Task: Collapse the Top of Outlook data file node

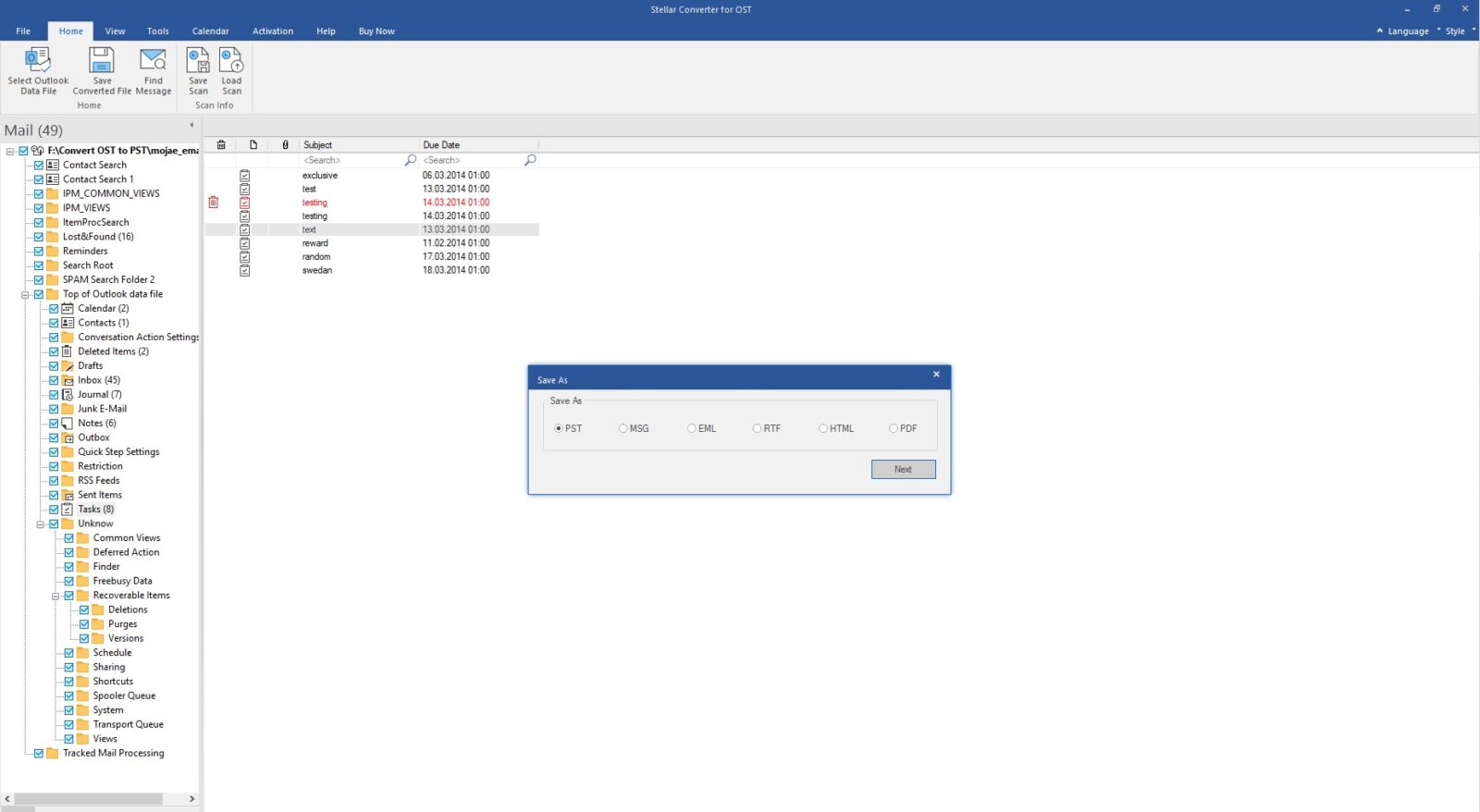Action: click(26, 295)
